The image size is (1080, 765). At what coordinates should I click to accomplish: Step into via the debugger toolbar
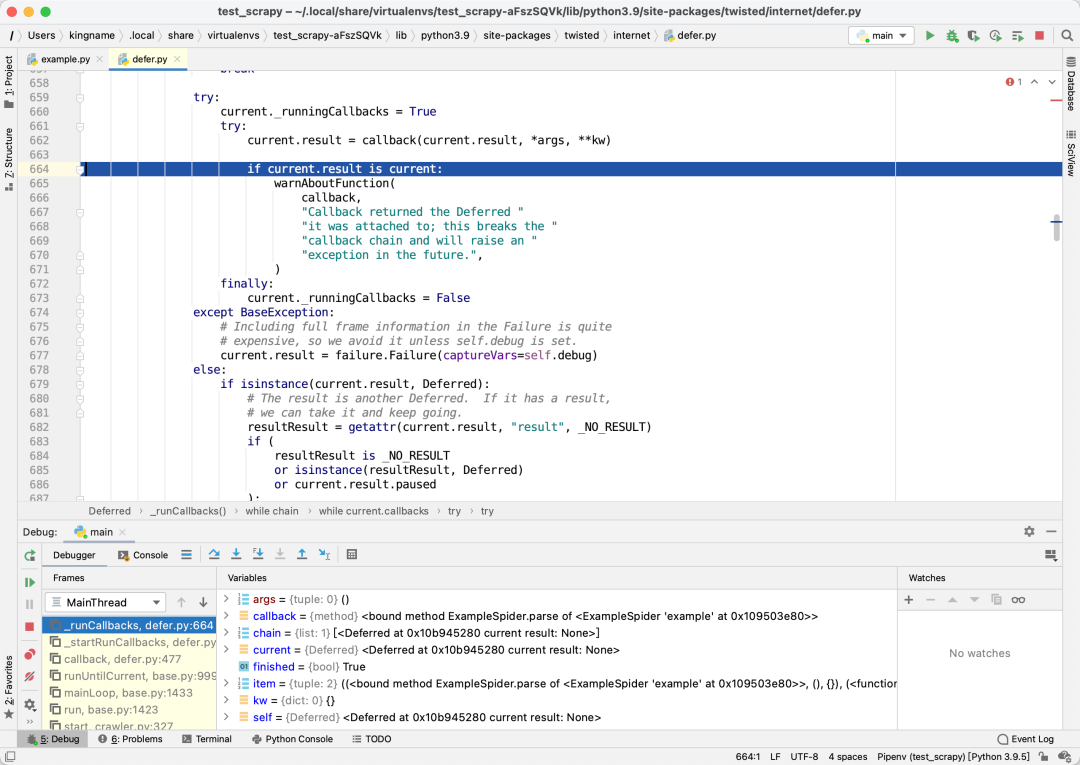(236, 554)
